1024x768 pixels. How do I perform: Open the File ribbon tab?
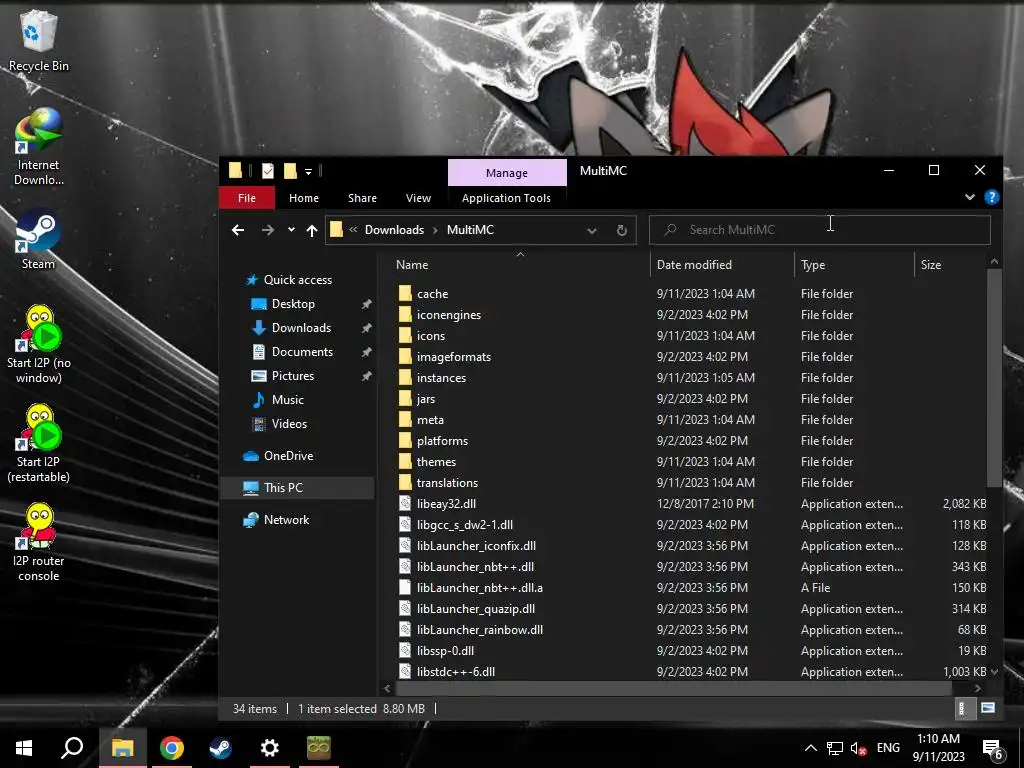click(247, 198)
